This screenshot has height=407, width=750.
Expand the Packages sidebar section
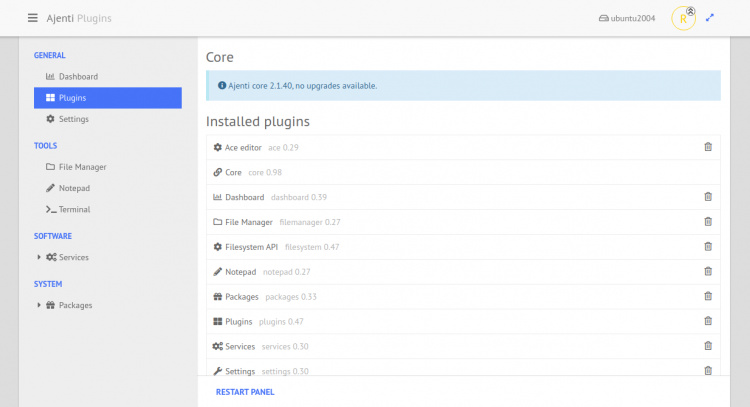tap(39, 305)
